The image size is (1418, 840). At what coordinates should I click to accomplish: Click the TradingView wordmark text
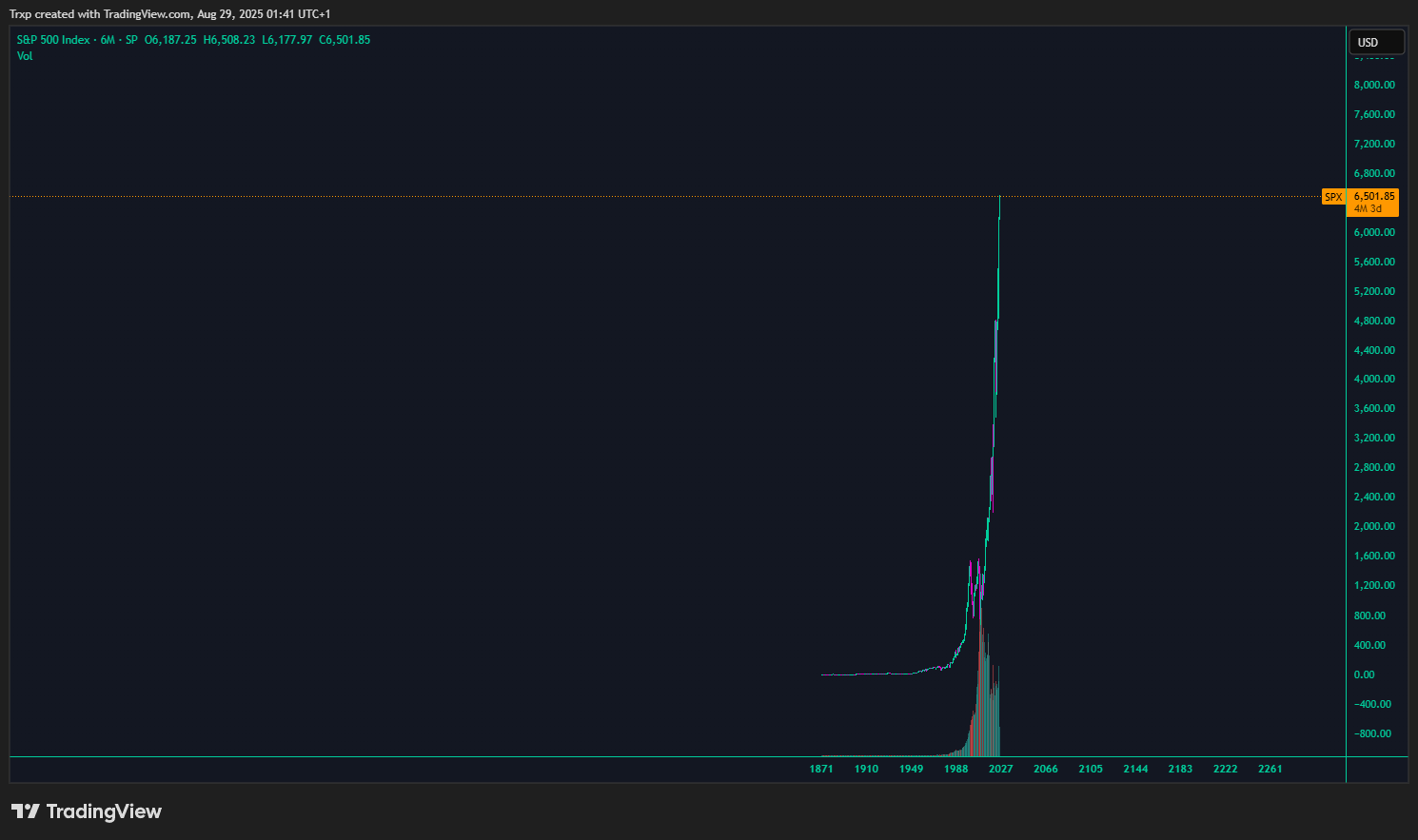(104, 811)
